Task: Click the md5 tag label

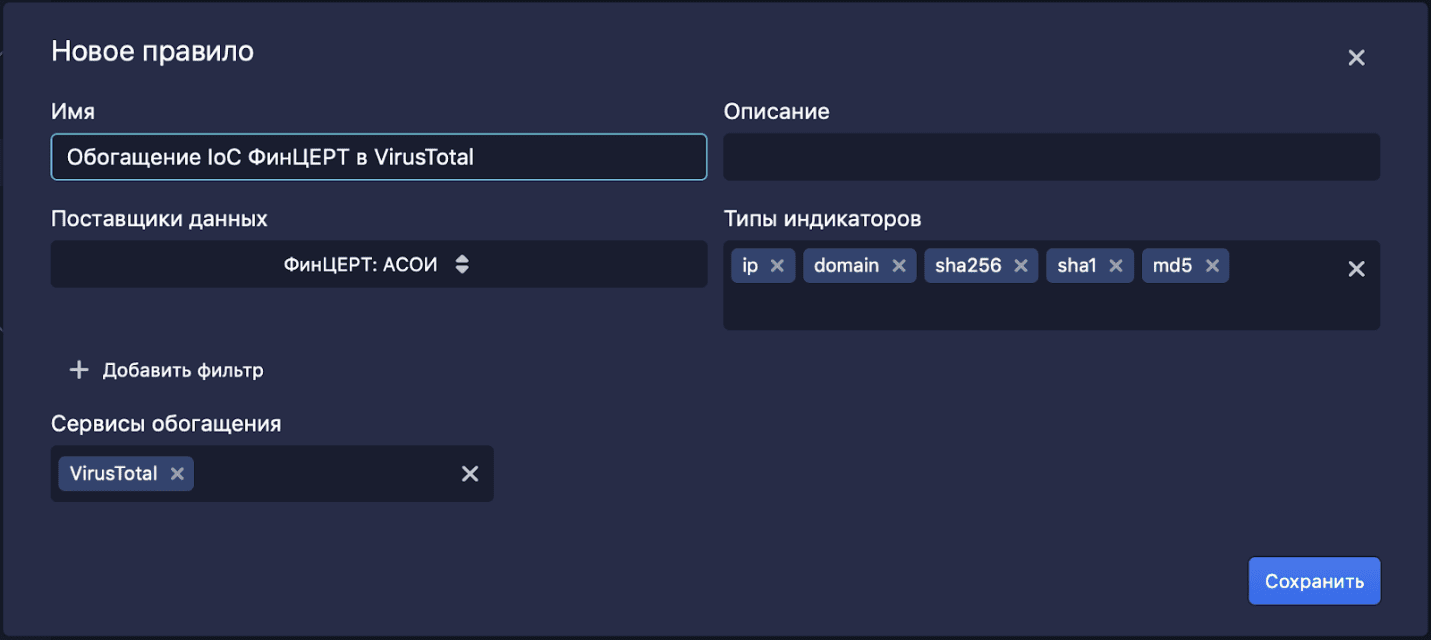Action: coord(1172,266)
